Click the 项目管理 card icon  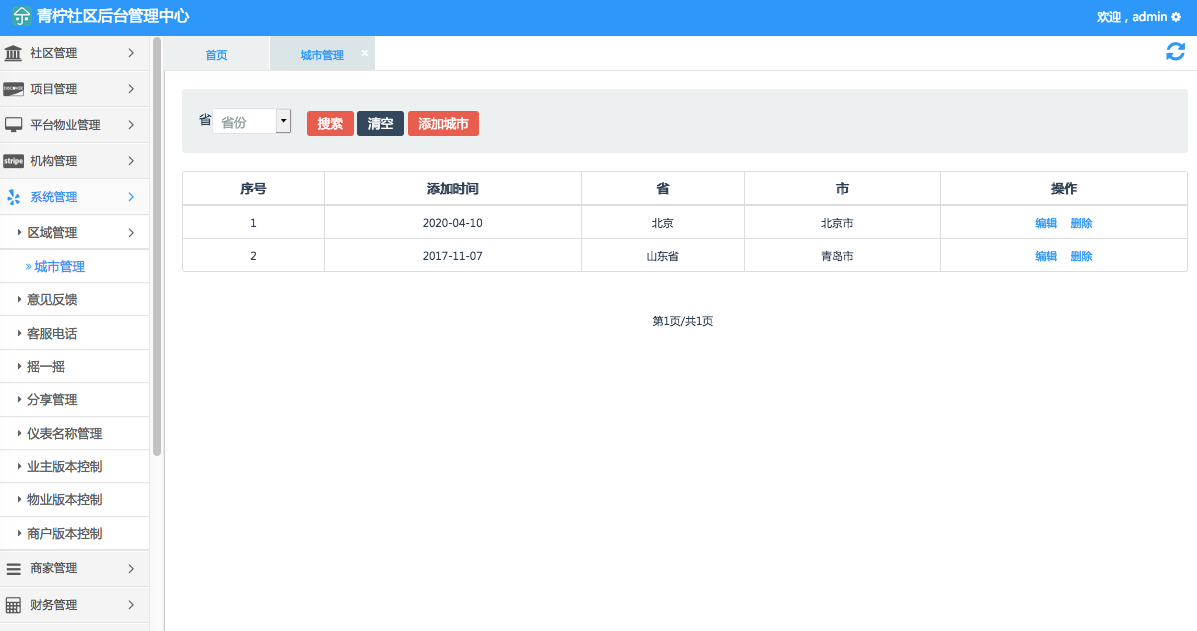[x=13, y=89]
